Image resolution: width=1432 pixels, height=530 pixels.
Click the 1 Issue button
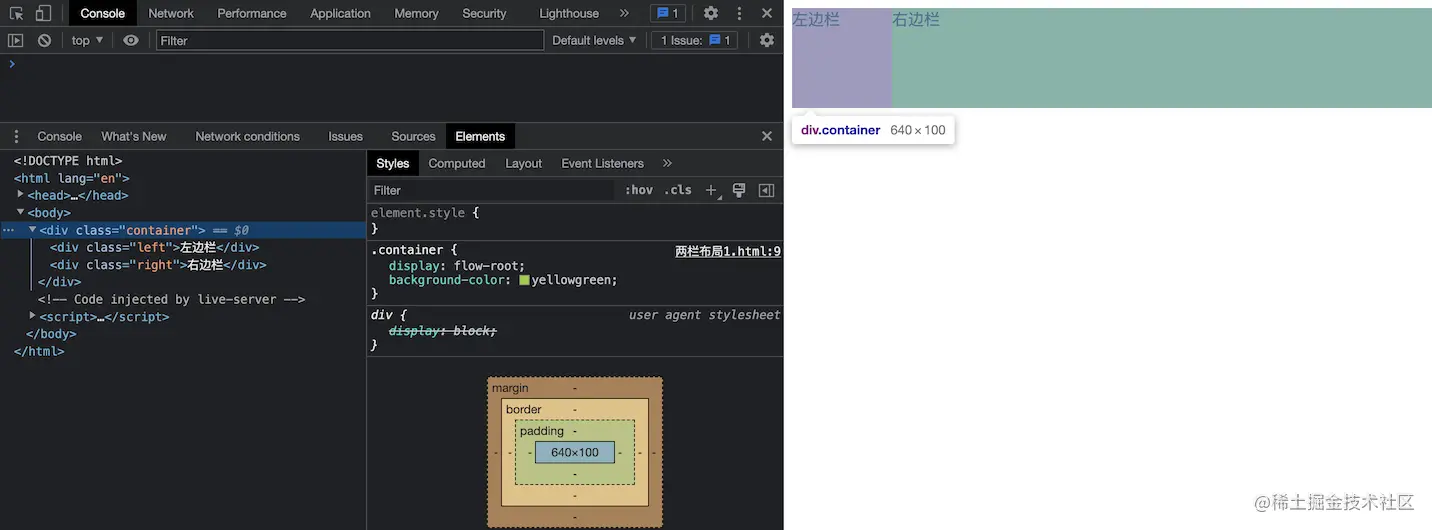695,40
